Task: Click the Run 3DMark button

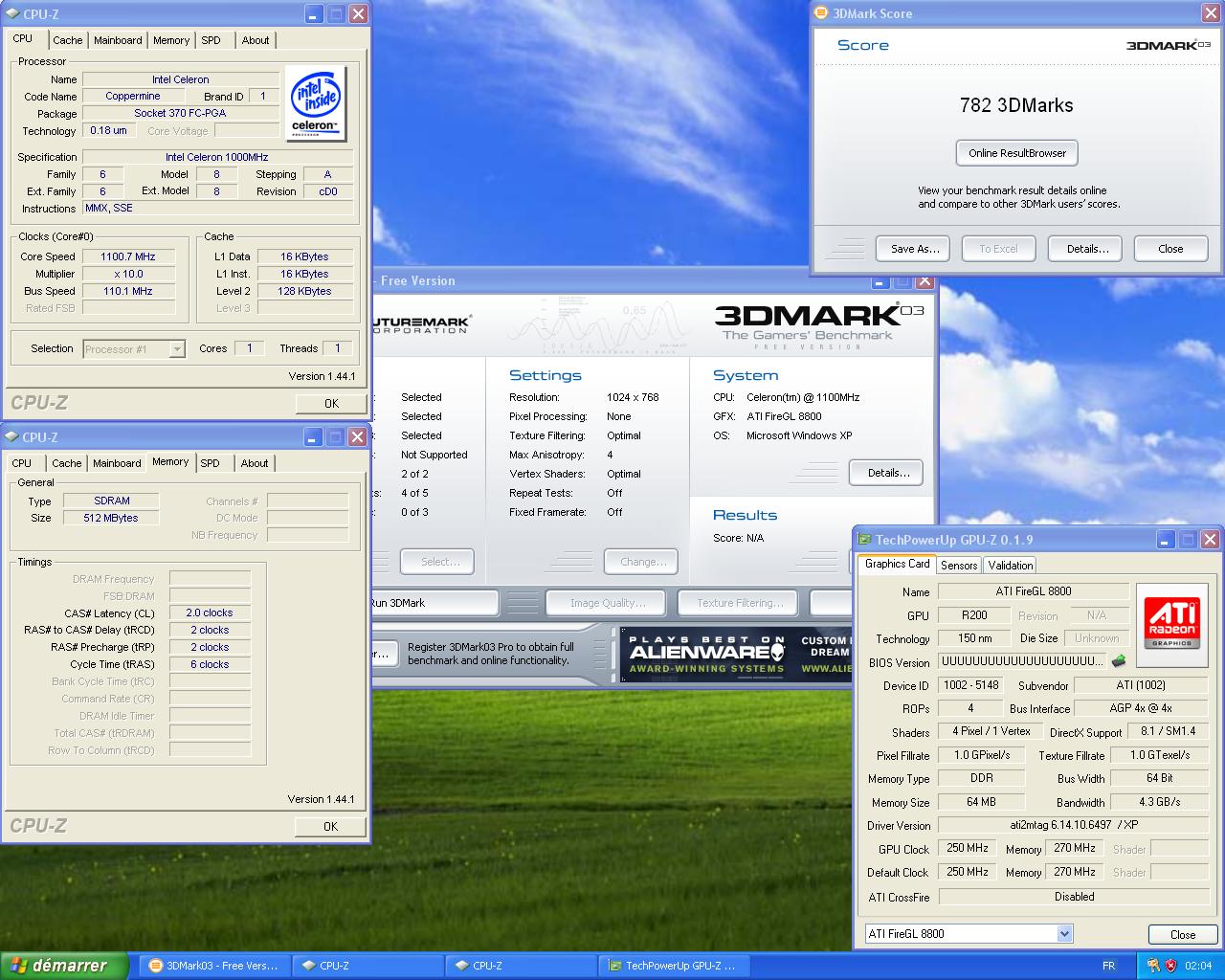Action: click(435, 603)
